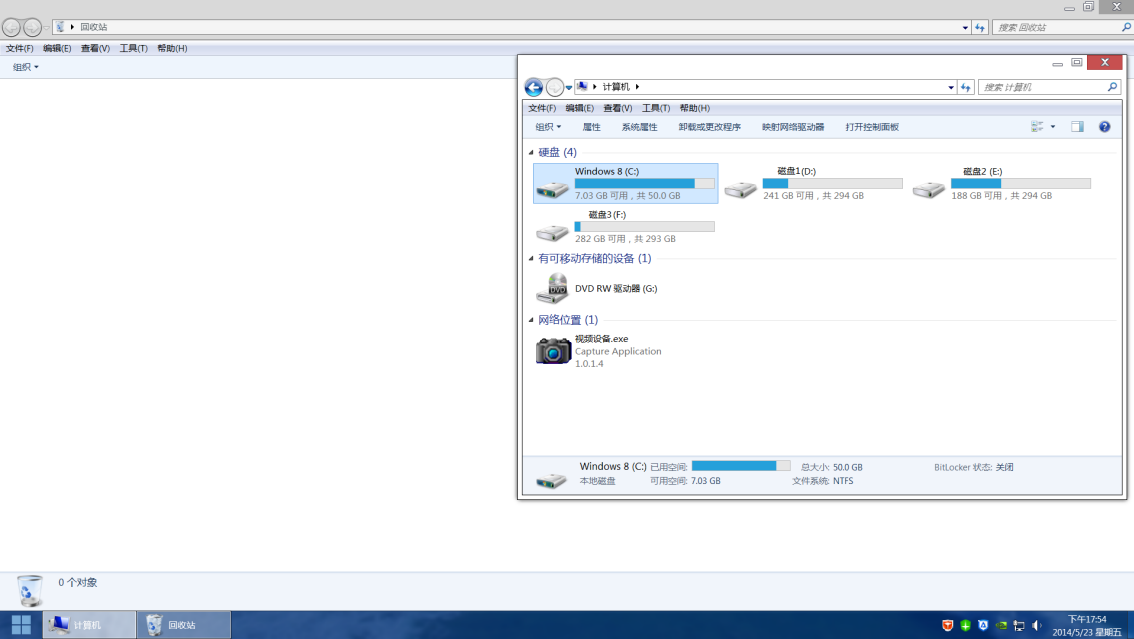
Task: Click the 磁盘1 (D:) usage bar
Action: (832, 184)
